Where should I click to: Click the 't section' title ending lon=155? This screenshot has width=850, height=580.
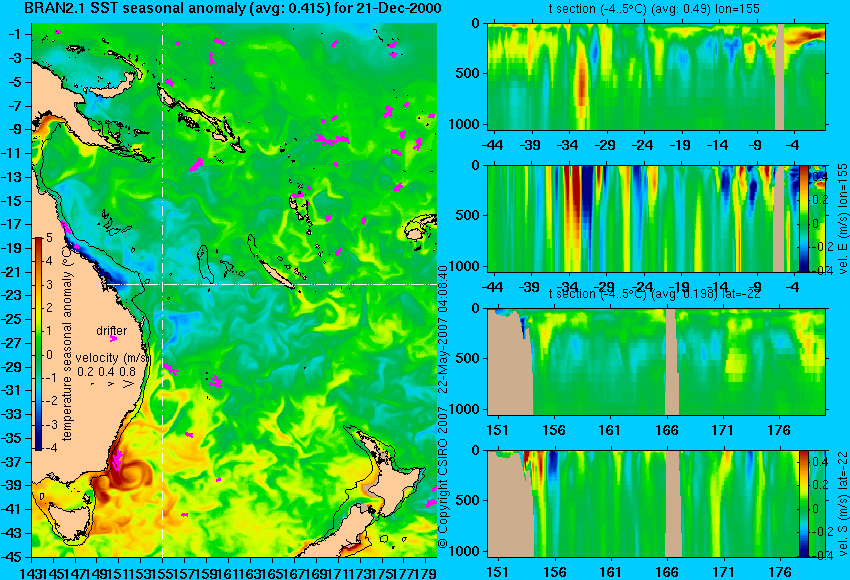point(654,9)
